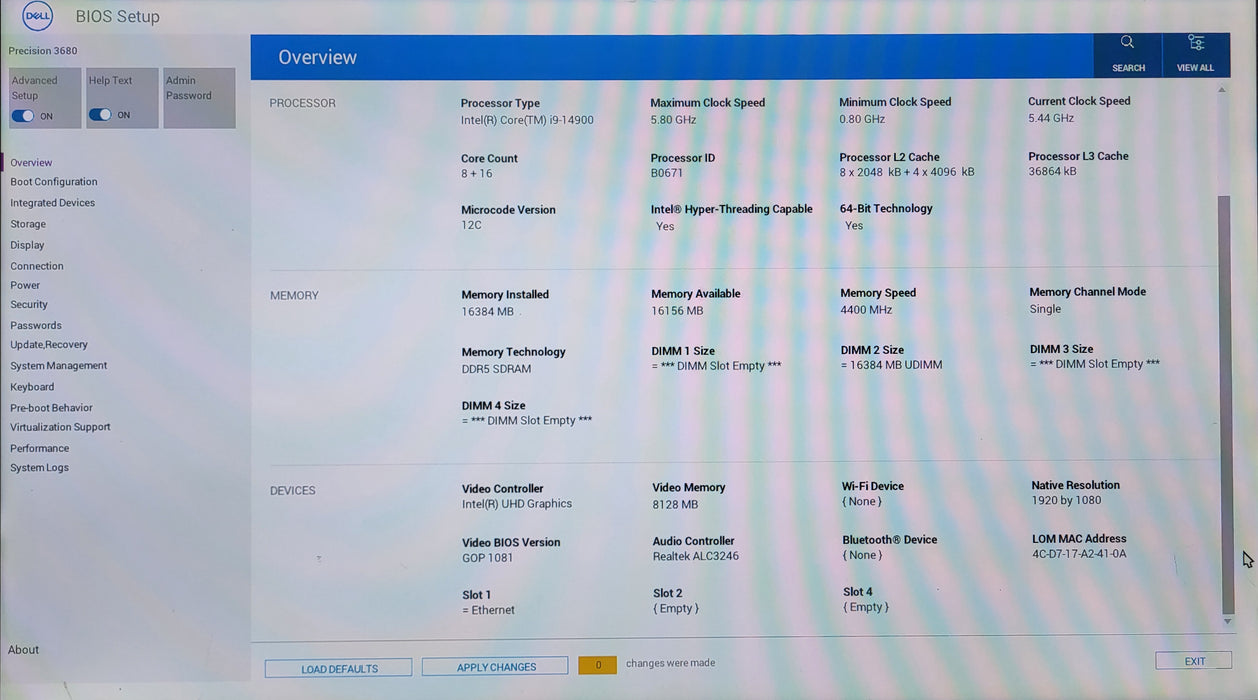1258x700 pixels.
Task: Click Memory Available value 16156 MB
Action: tap(677, 311)
